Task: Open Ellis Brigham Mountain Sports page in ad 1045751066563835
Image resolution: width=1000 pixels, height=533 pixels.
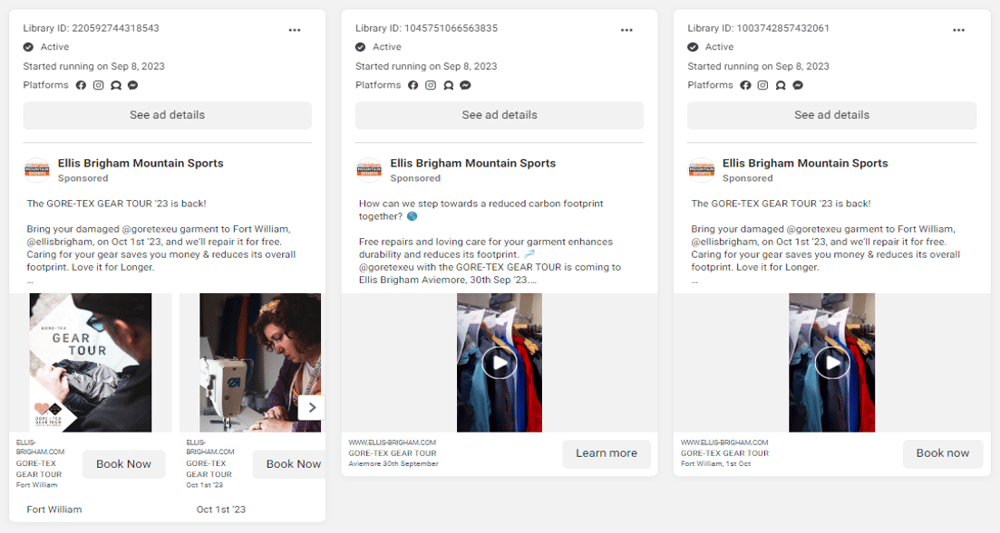Action: tap(473, 163)
